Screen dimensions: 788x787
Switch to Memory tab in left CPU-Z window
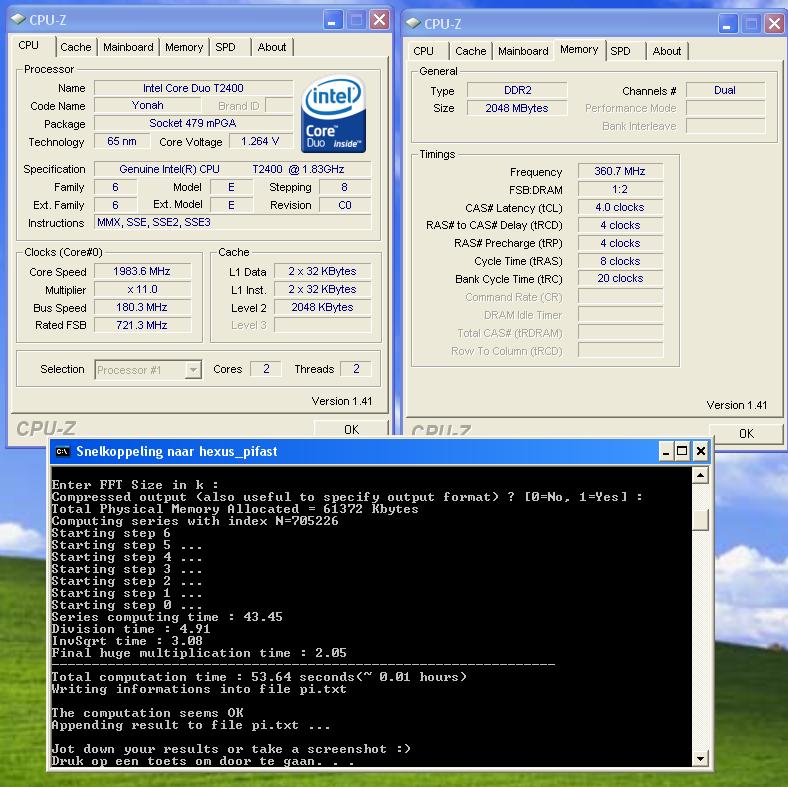184,47
